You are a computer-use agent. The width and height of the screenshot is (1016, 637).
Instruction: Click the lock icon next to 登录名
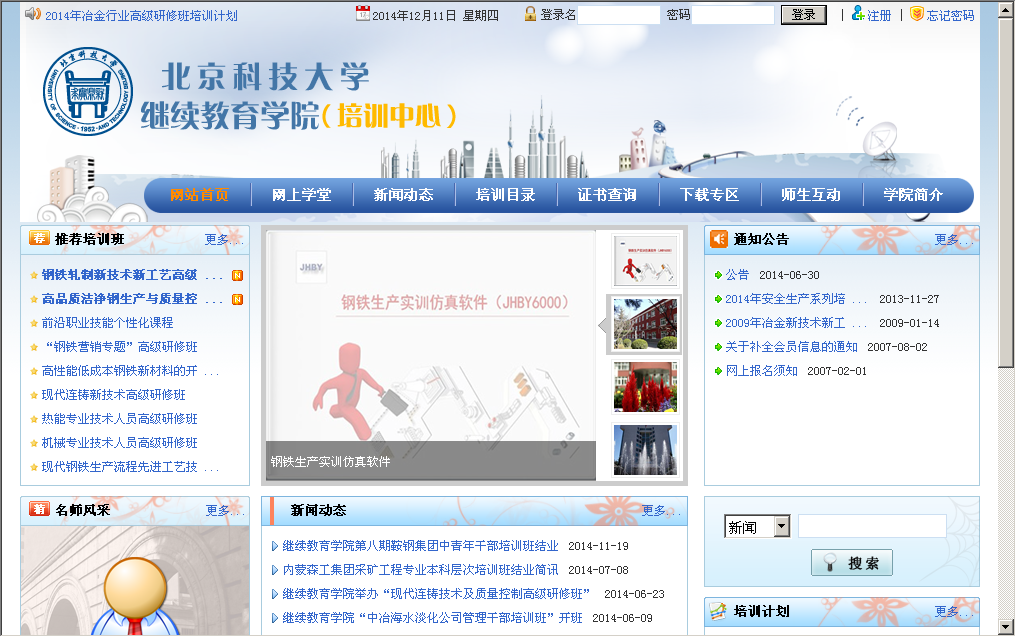tap(531, 14)
